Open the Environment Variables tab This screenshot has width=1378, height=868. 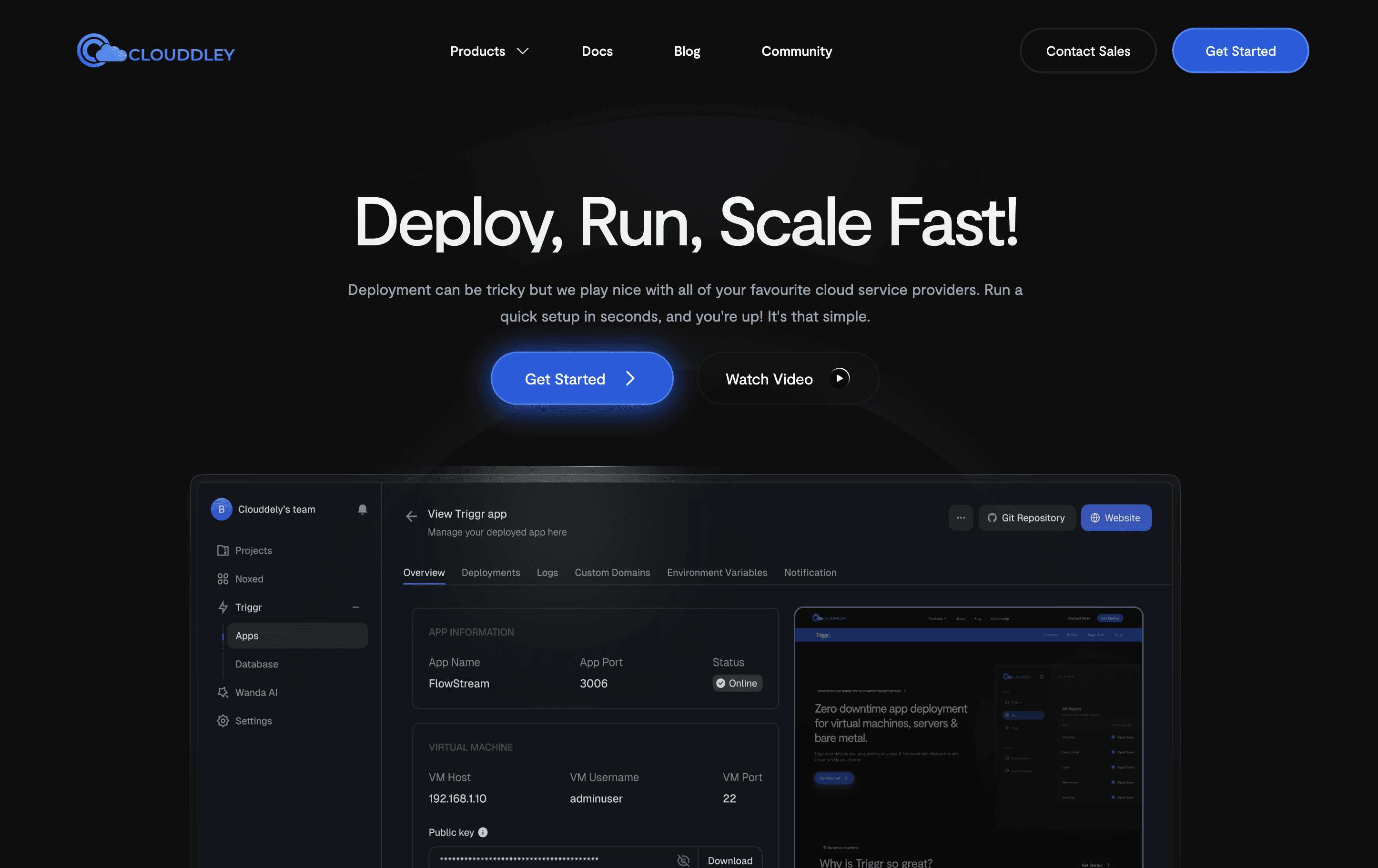(717, 573)
